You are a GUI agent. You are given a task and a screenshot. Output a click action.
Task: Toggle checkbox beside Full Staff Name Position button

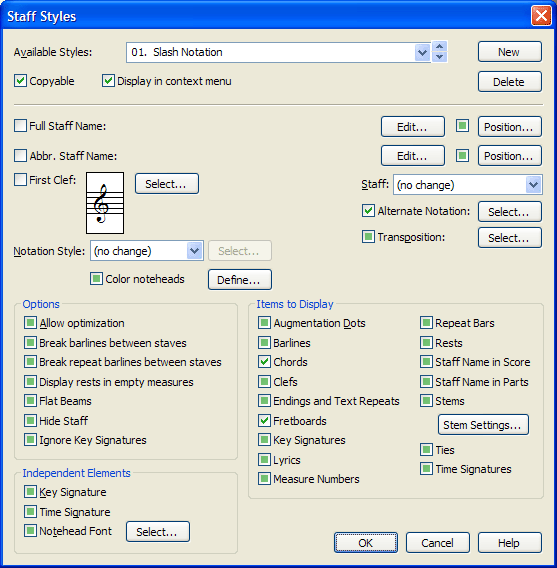click(462, 126)
